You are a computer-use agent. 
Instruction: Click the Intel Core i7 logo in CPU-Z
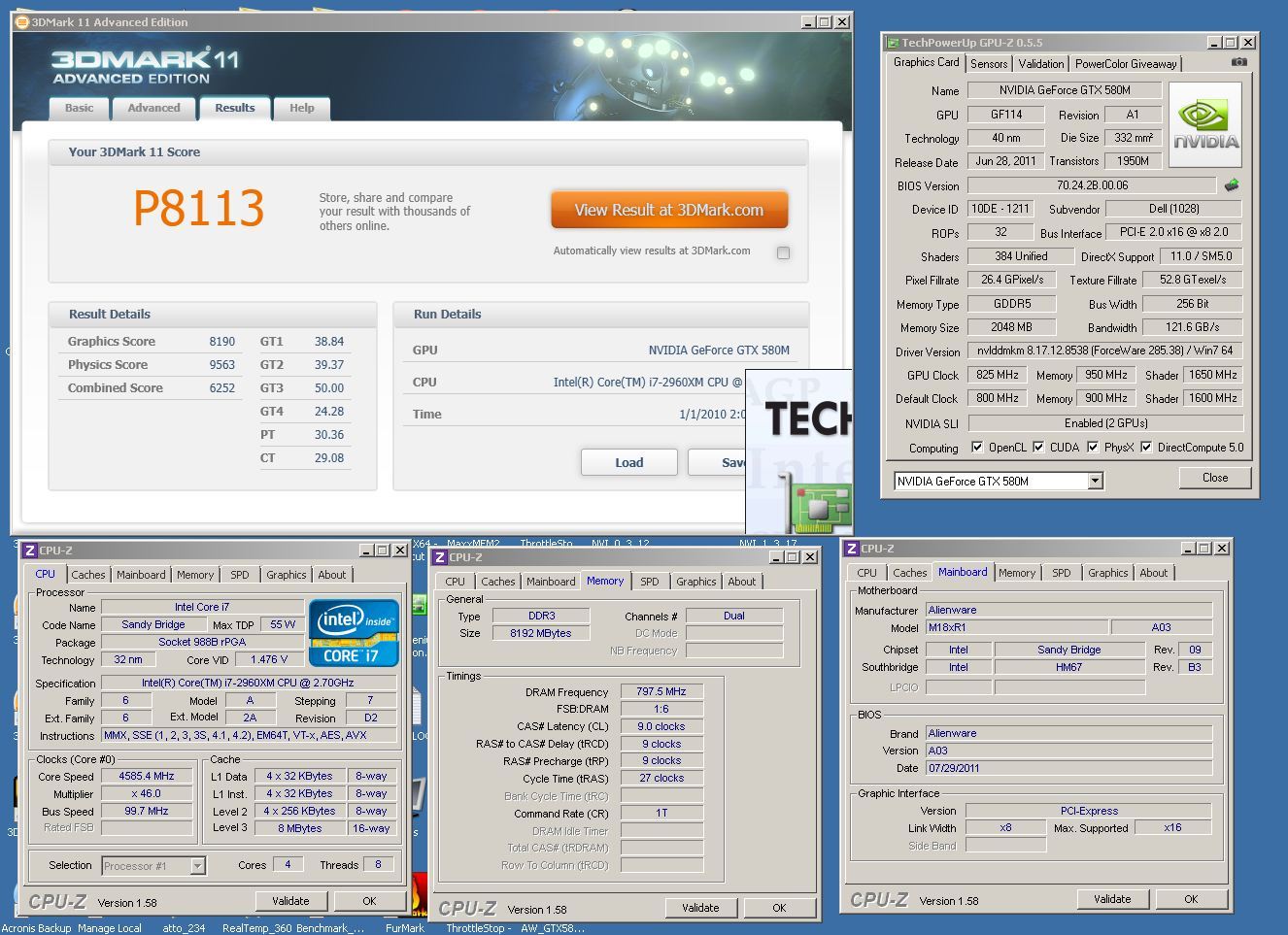(x=354, y=632)
